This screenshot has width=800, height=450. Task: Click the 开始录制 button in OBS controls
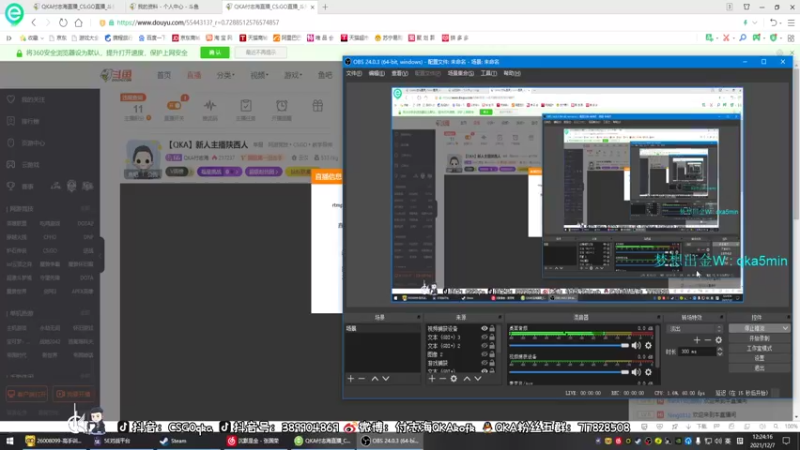(759, 338)
